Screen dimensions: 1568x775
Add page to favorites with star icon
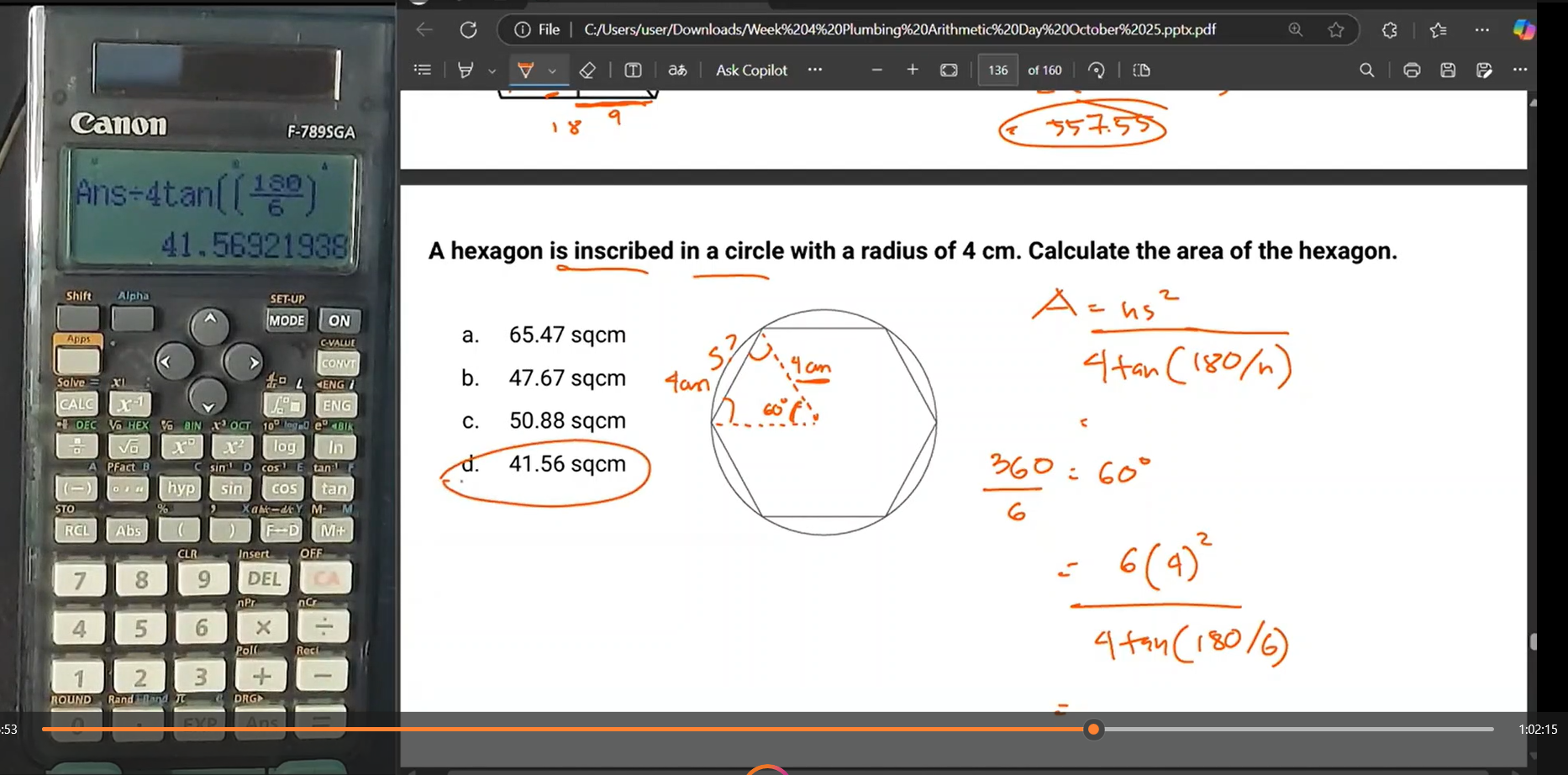[1336, 30]
